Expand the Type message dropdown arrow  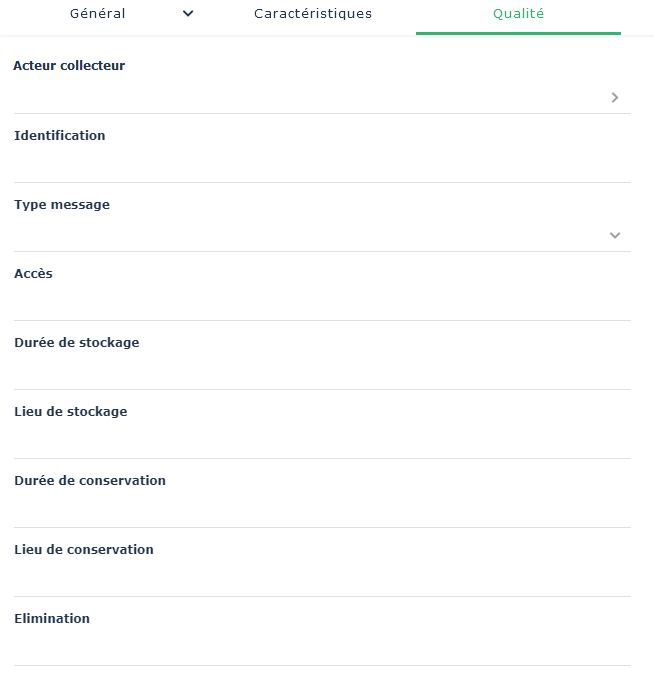(615, 235)
